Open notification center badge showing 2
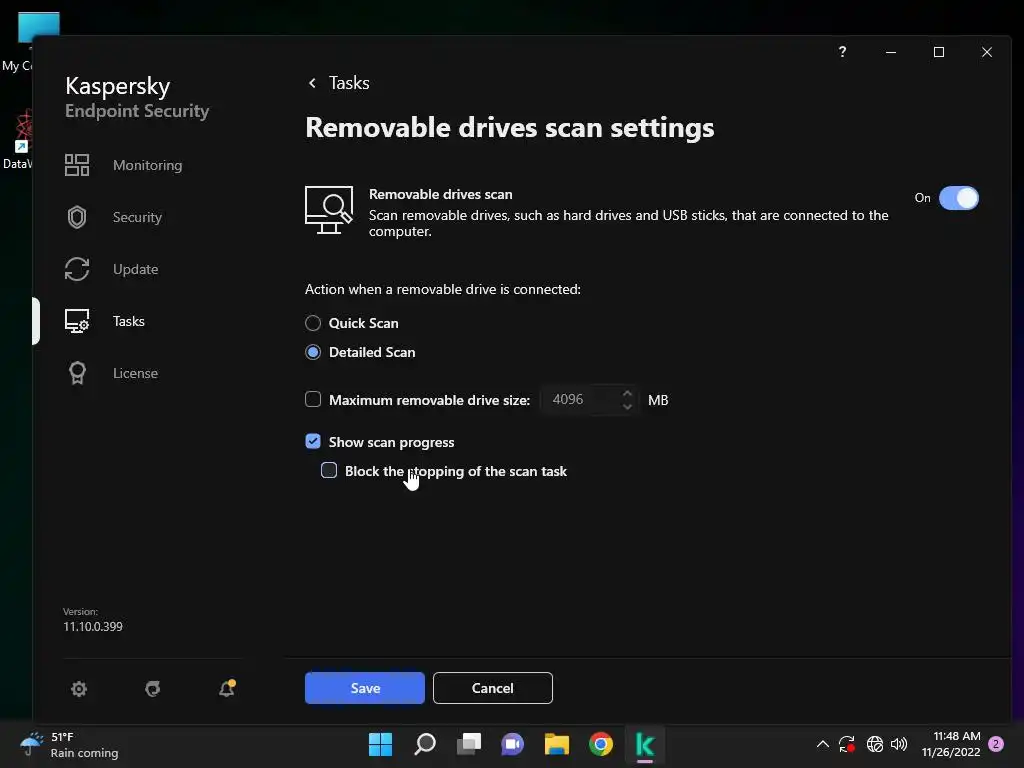The height and width of the screenshot is (768, 1024). click(996, 744)
